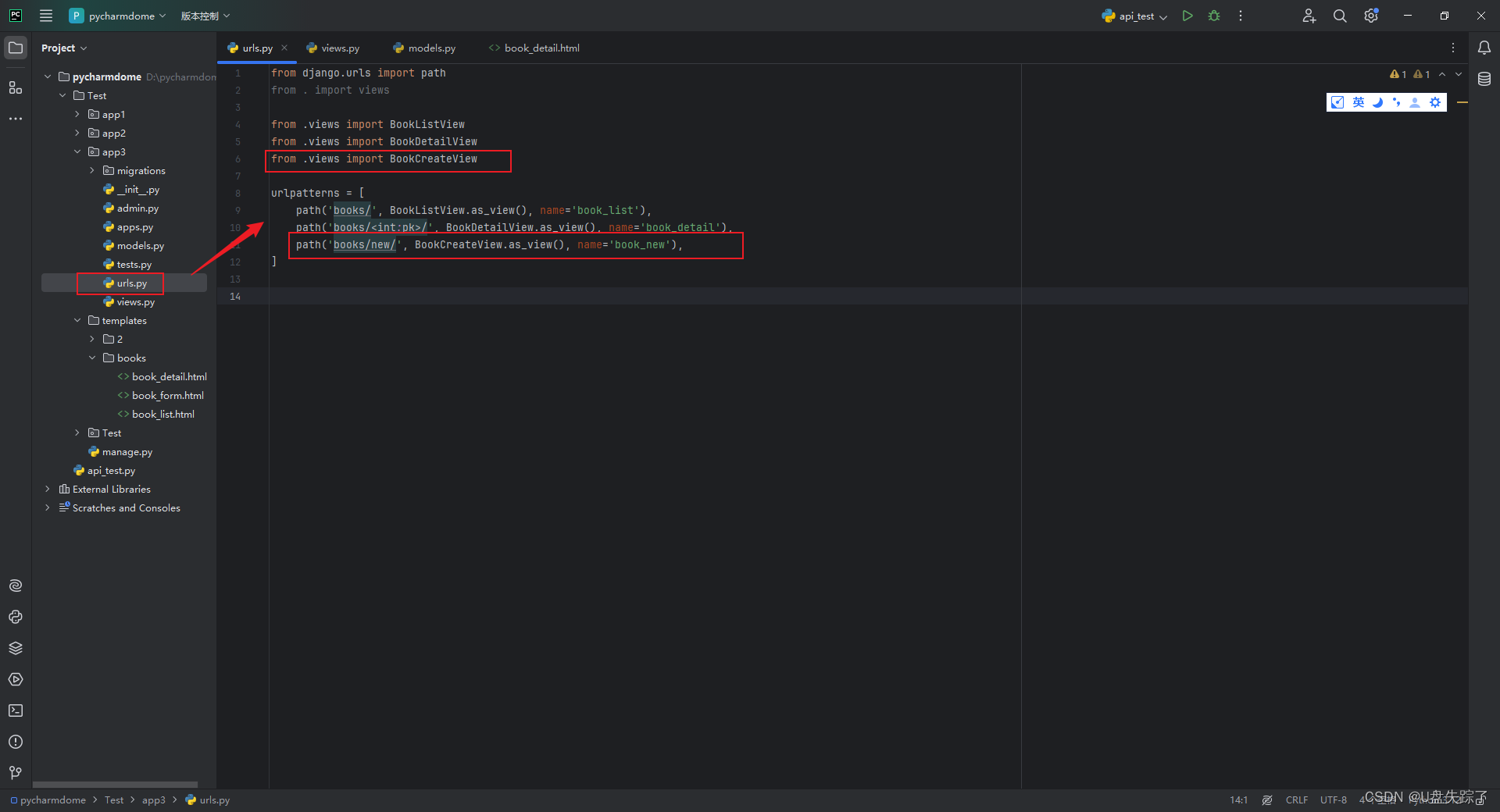1500x812 pixels.
Task: Open the Problems tool window
Action: click(x=16, y=742)
